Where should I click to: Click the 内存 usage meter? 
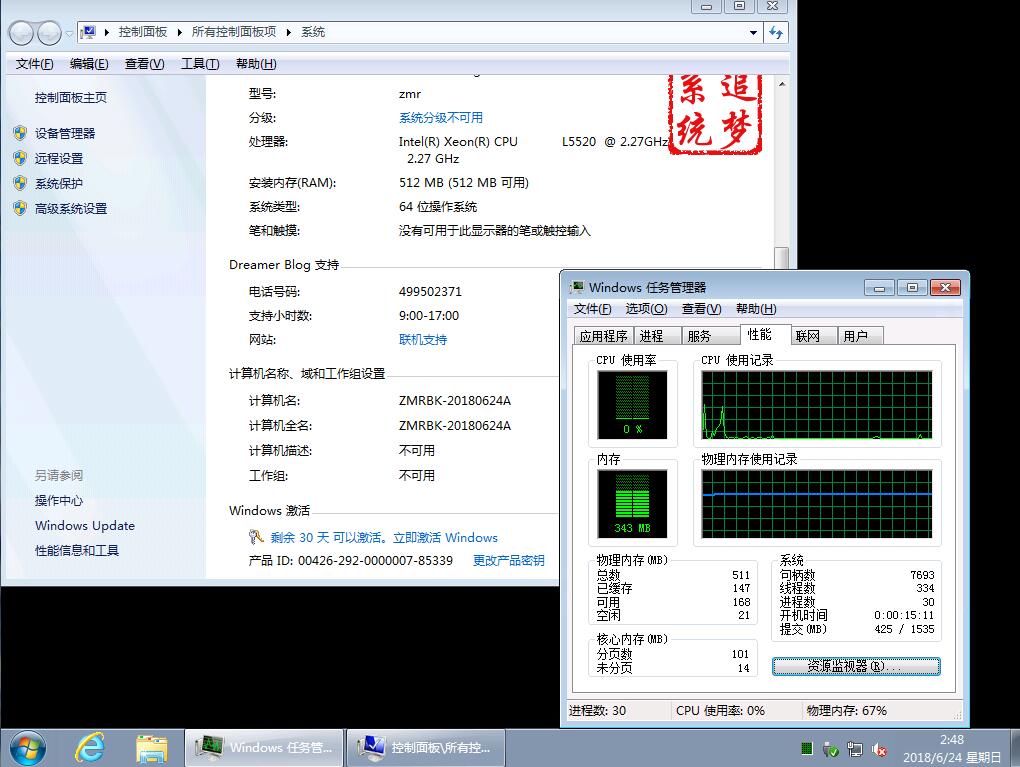click(632, 504)
